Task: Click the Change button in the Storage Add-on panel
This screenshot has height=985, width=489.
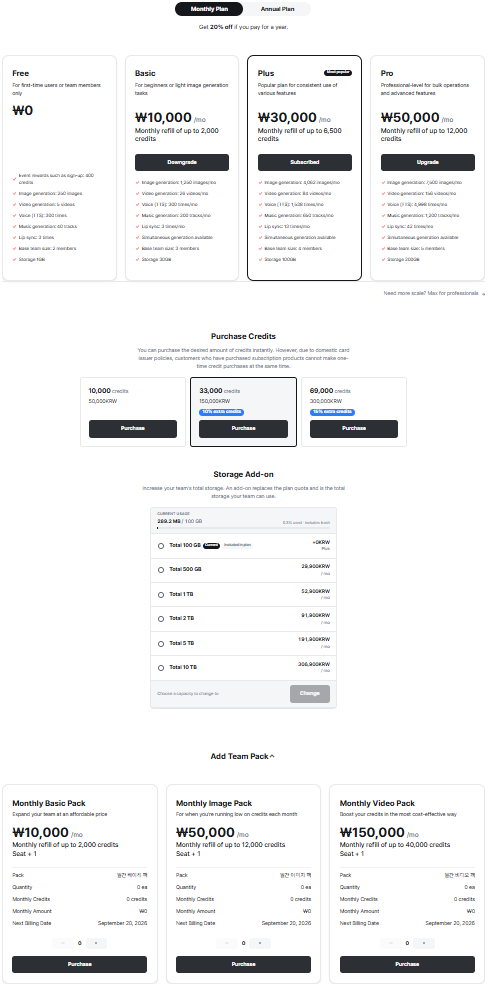Action: 310,694
